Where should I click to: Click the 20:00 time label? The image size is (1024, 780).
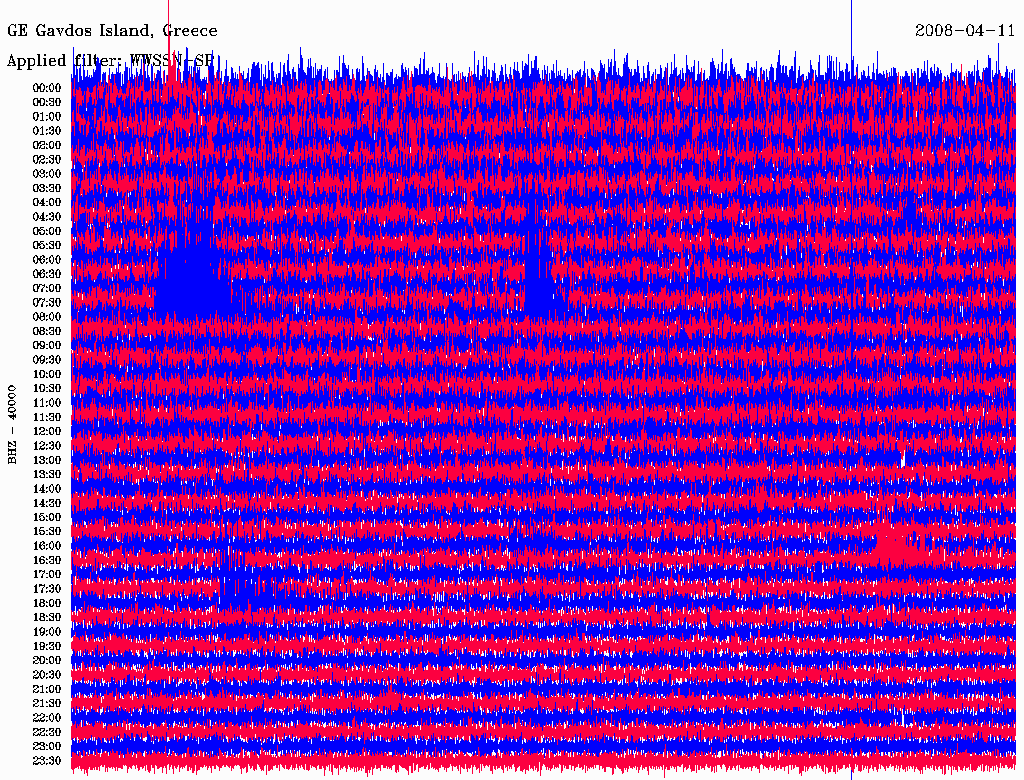point(47,660)
